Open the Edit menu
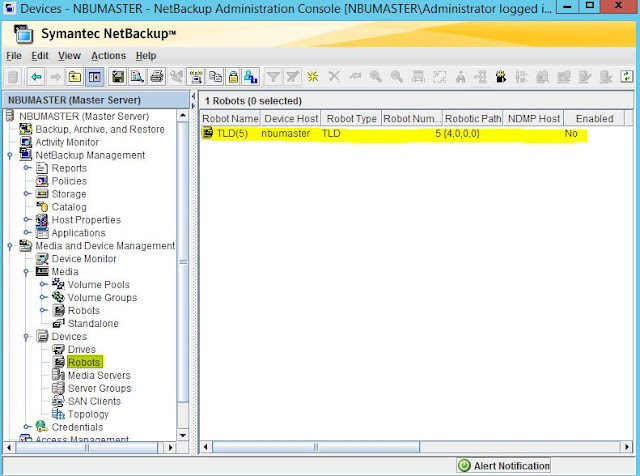This screenshot has width=640, height=476. coord(40,56)
